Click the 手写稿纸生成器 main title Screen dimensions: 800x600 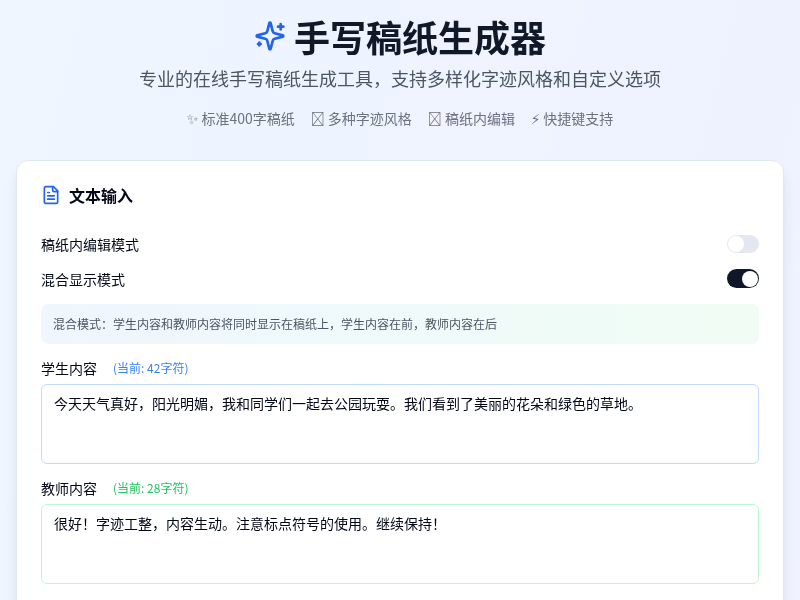[x=420, y=38]
